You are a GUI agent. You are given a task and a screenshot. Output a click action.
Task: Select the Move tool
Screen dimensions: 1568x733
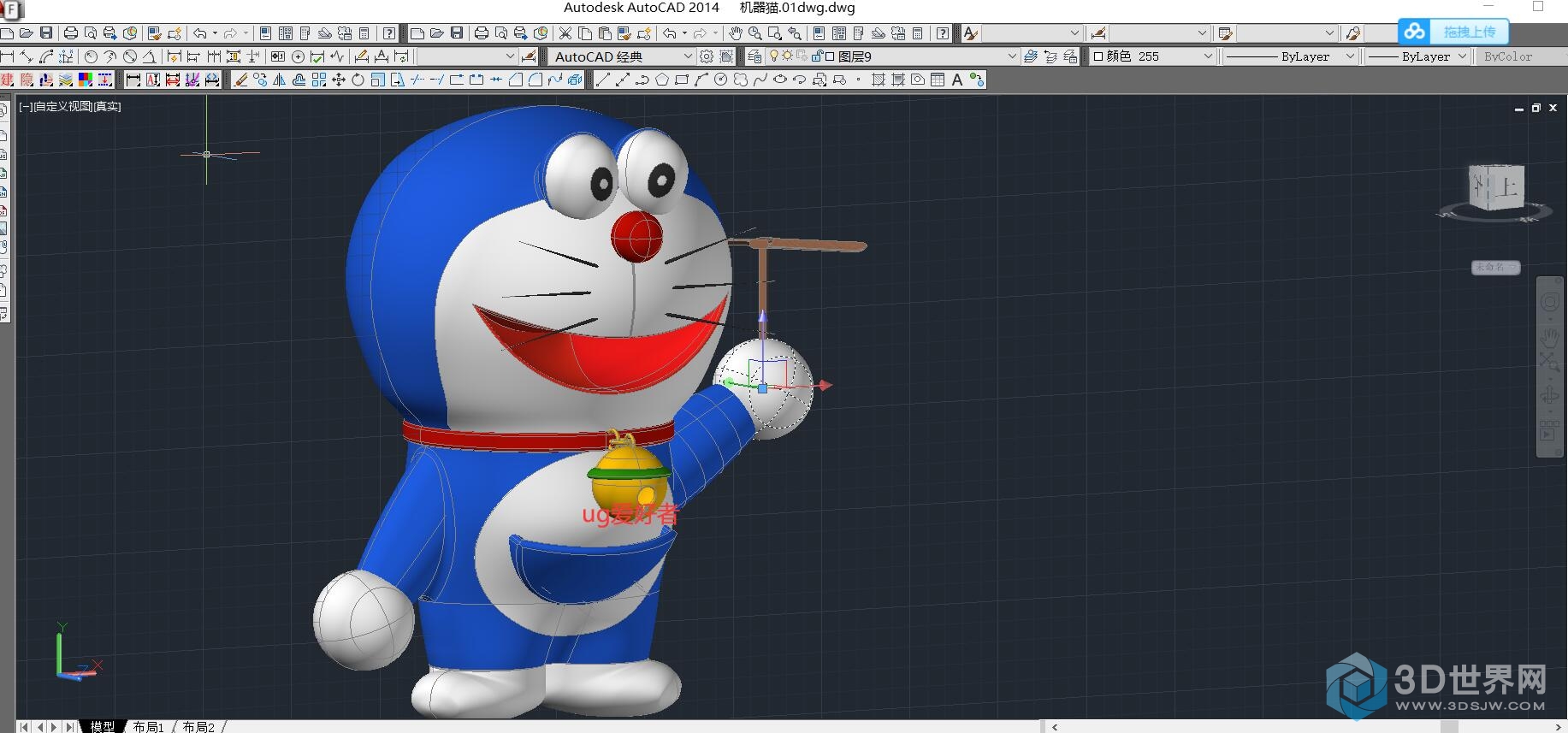pos(339,80)
